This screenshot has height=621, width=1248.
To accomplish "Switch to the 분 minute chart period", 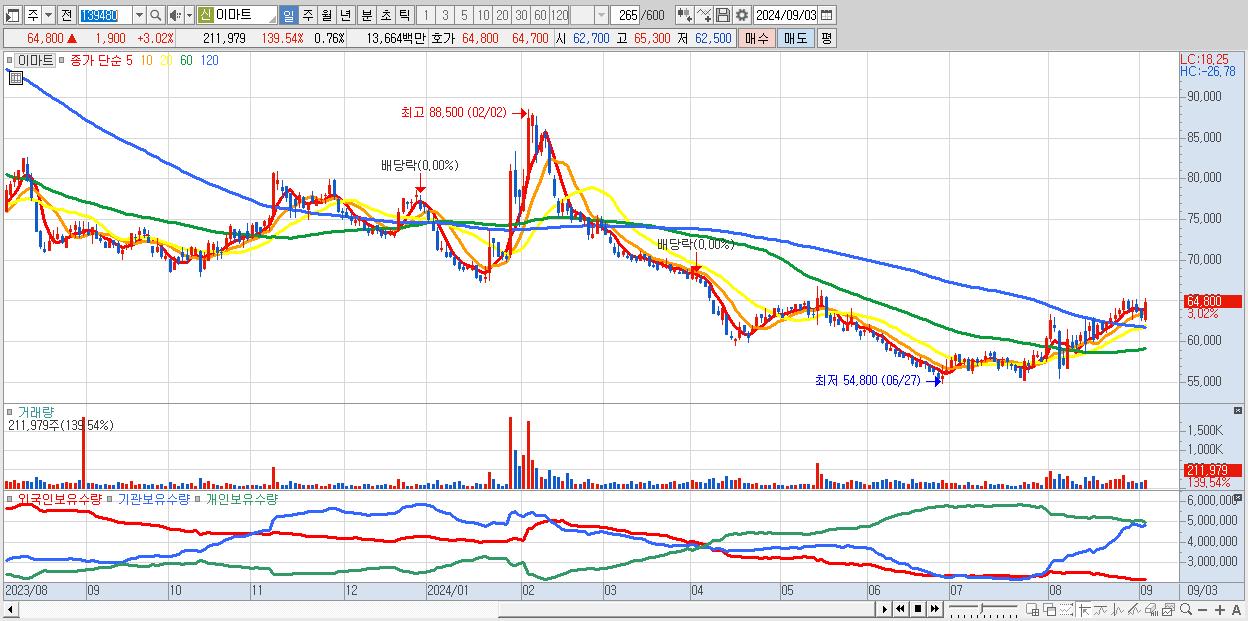I will click(x=366, y=16).
